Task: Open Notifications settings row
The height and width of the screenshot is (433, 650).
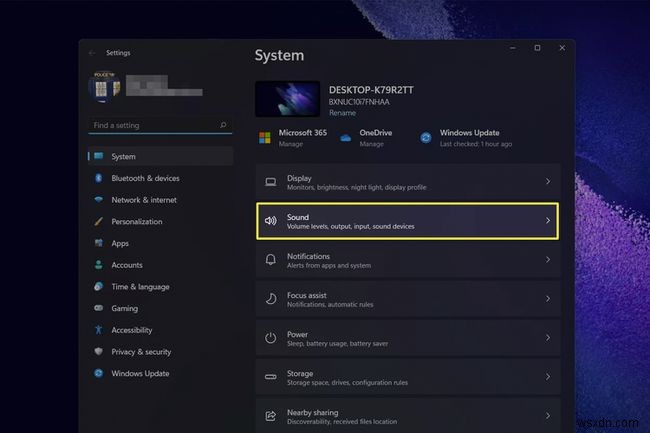Action: pyautogui.click(x=408, y=260)
